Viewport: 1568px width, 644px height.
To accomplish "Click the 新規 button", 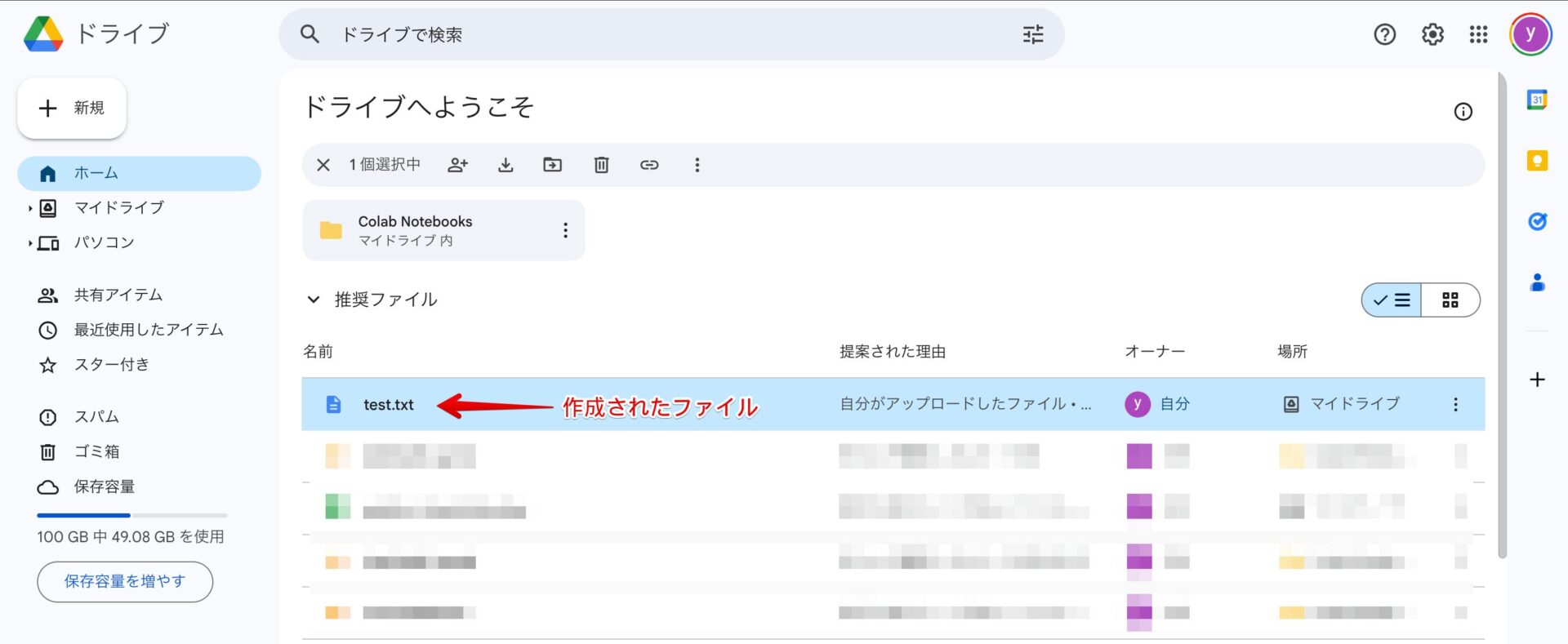I will (72, 108).
